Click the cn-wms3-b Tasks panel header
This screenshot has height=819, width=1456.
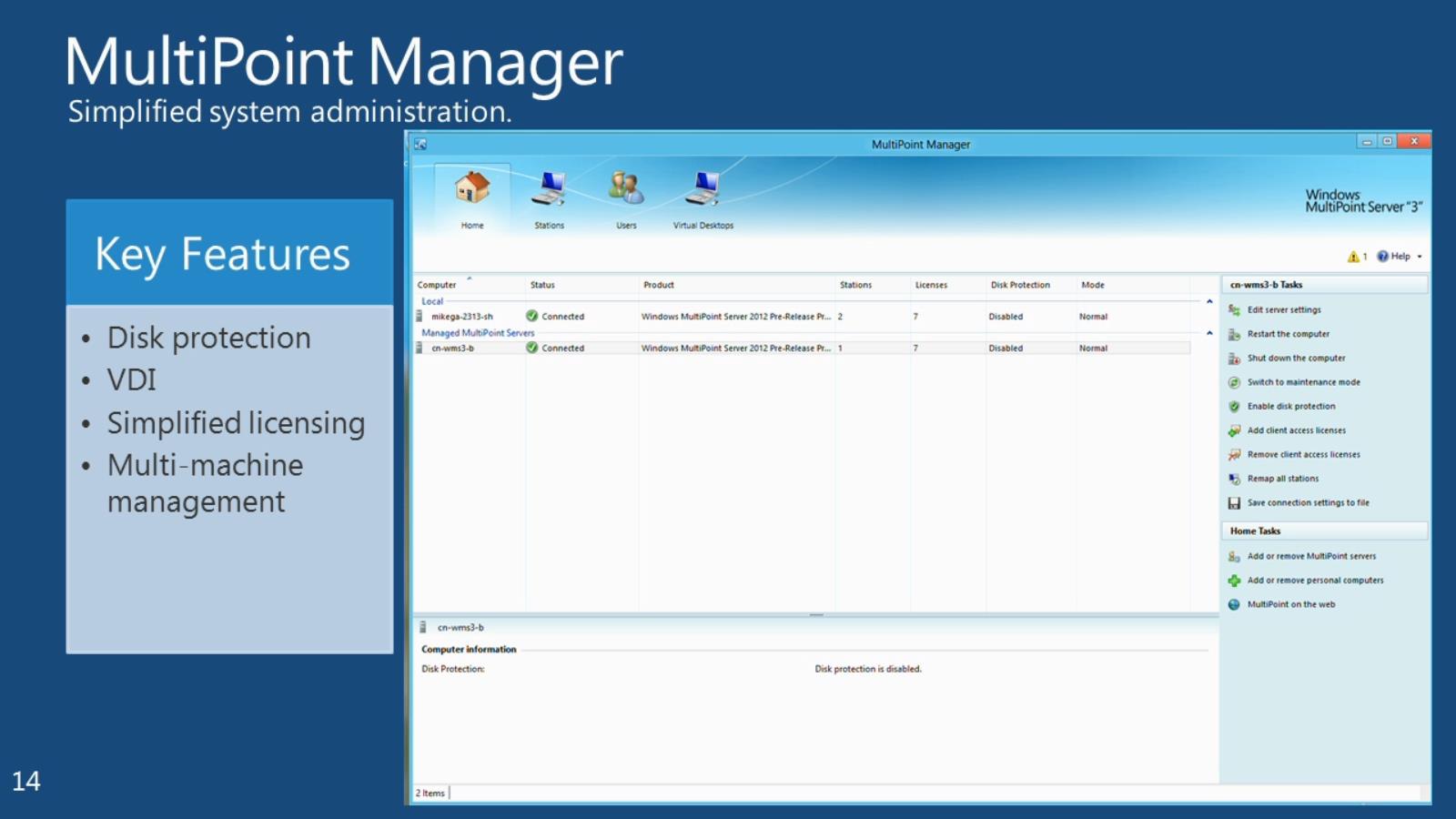tap(1324, 285)
